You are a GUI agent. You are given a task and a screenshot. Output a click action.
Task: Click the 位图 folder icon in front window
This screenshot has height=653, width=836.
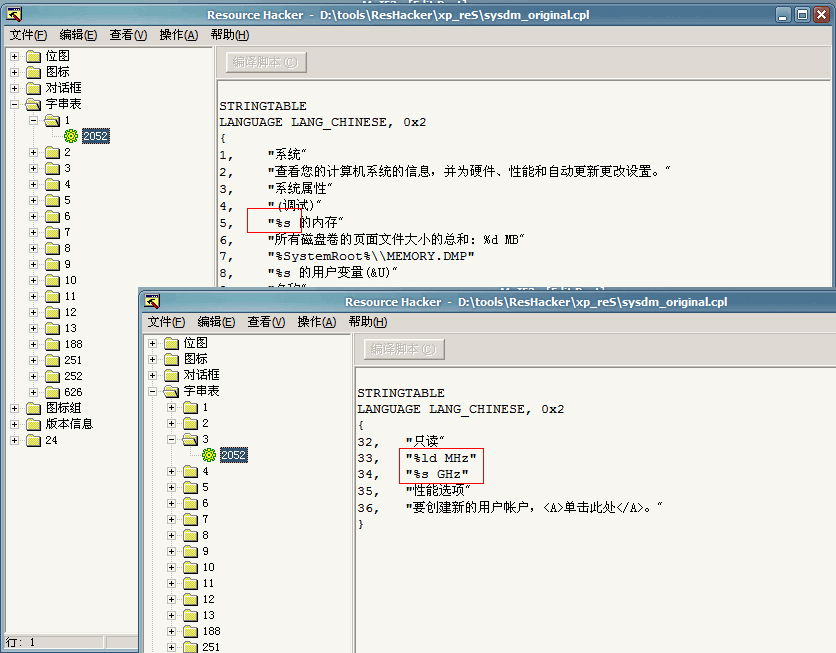172,343
